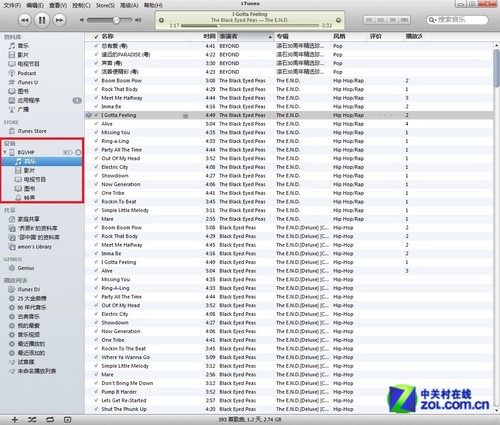Viewport: 500px width, 425px height.
Task: Seek on the playback progress bar
Action: click(x=250, y=25)
